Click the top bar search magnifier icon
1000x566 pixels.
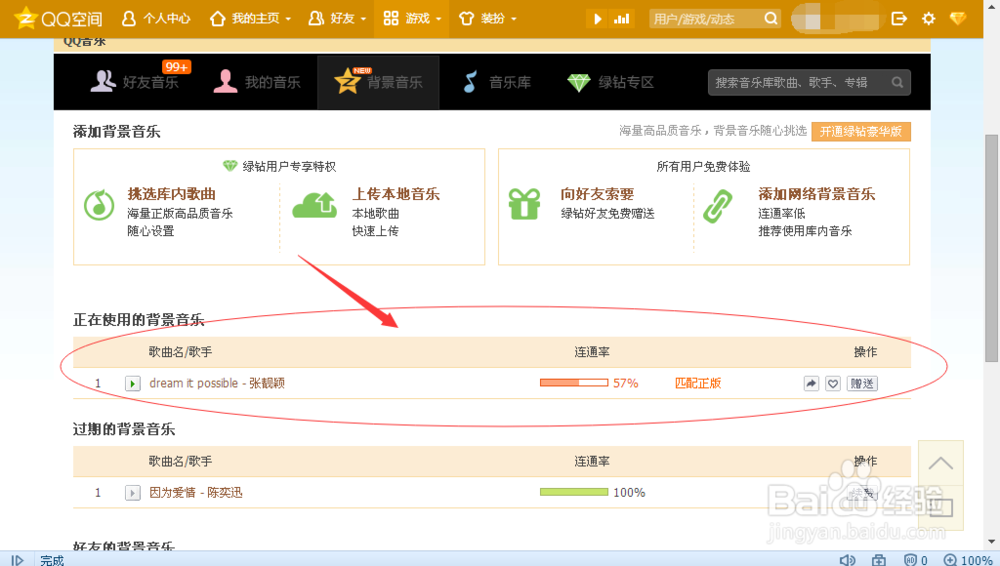(x=771, y=19)
